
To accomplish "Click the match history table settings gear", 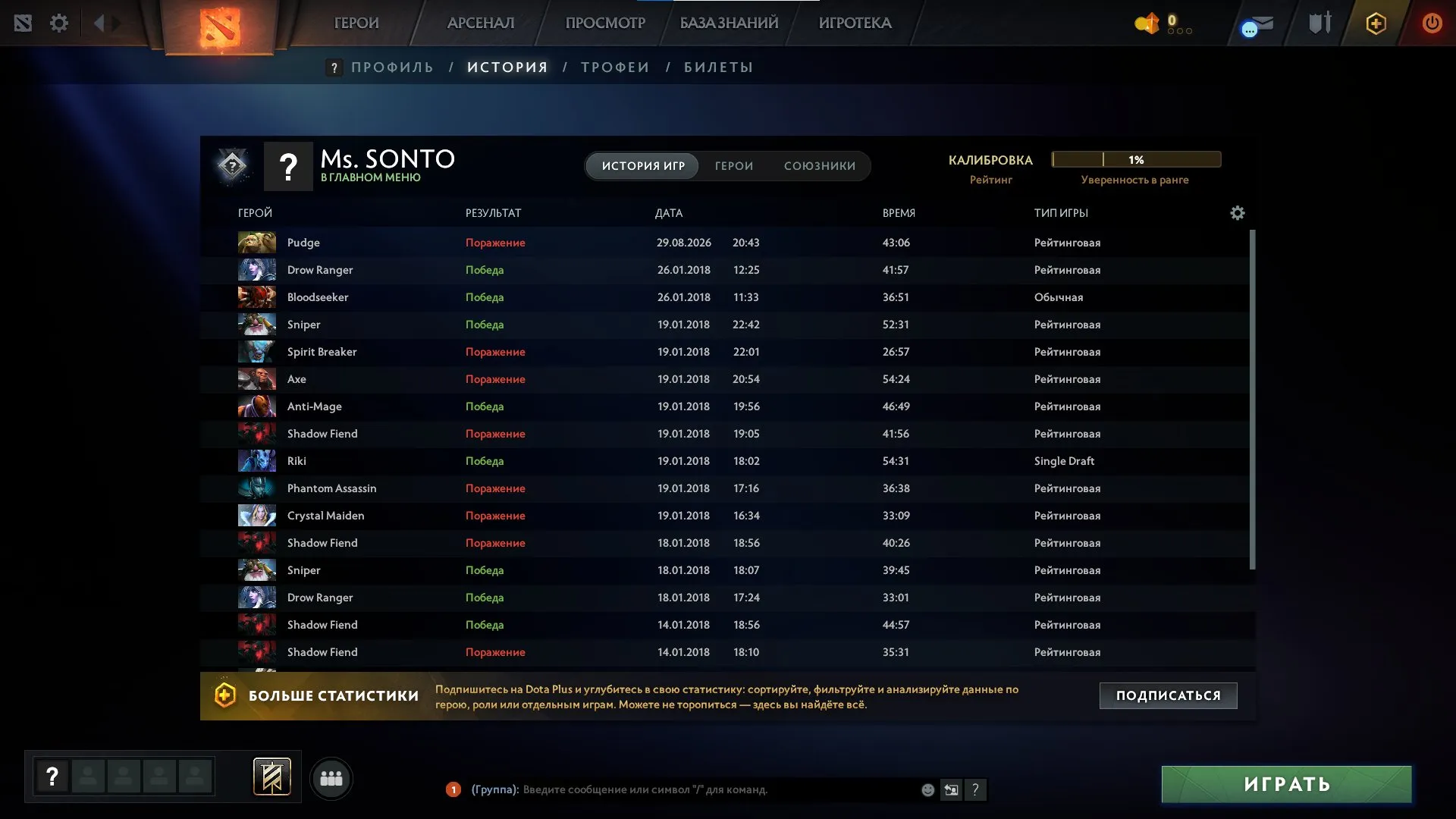I will point(1237,213).
